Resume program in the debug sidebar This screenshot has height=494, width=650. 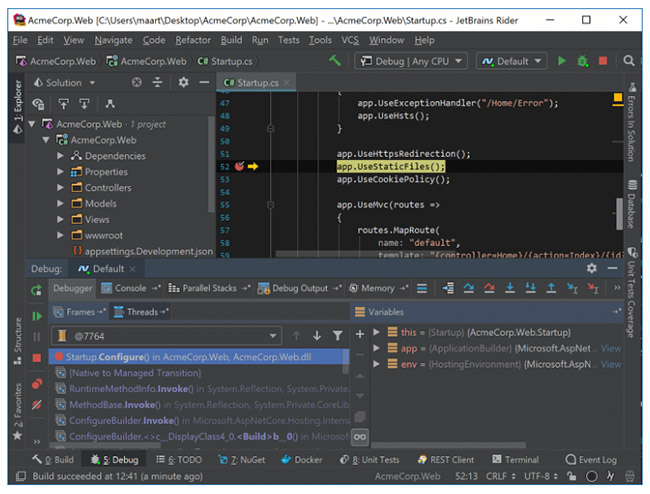(x=37, y=316)
